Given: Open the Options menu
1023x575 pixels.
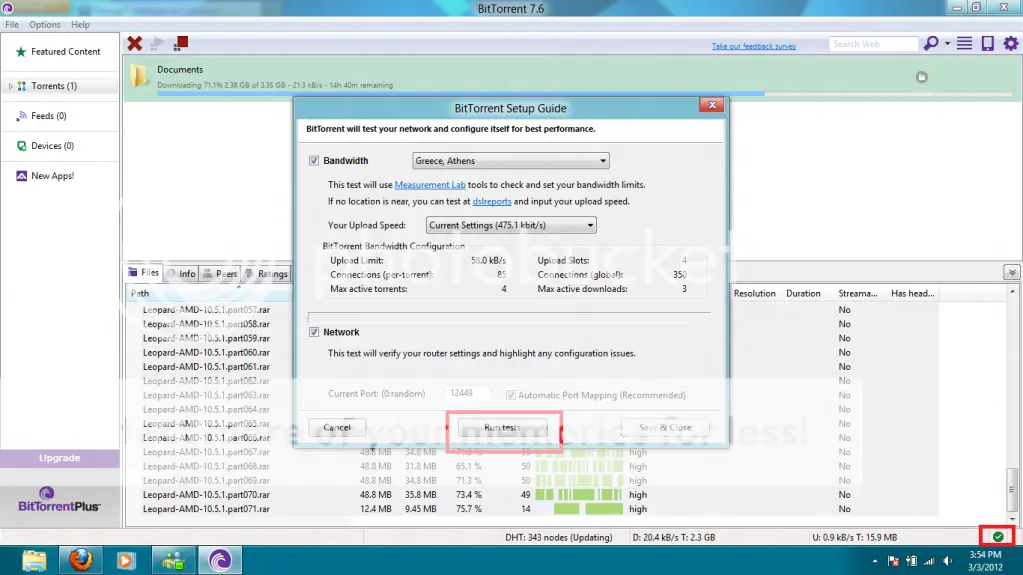Looking at the screenshot, I should [44, 25].
